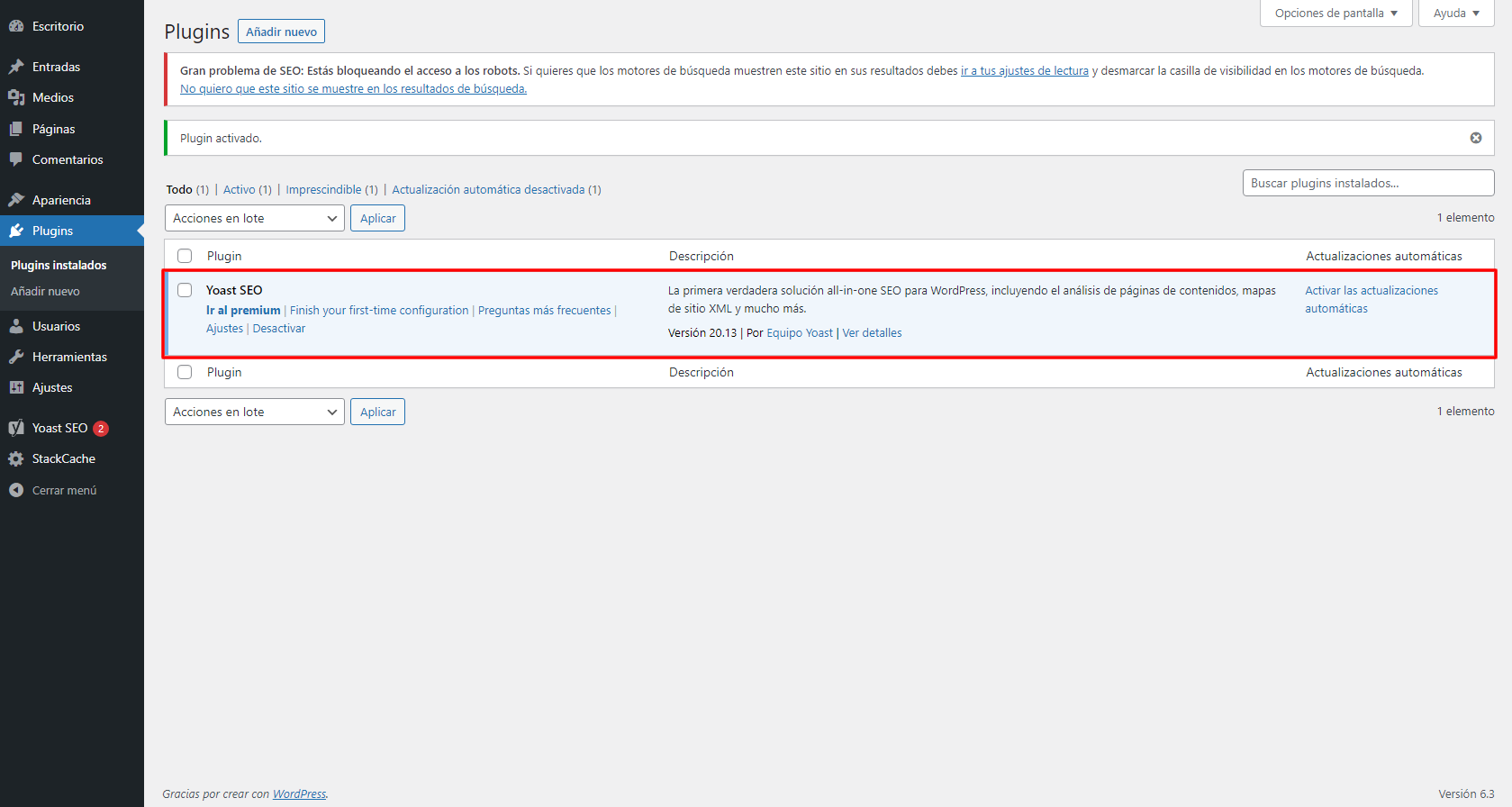Click the Medios media icon
This screenshot has height=807, width=1512.
pos(16,97)
